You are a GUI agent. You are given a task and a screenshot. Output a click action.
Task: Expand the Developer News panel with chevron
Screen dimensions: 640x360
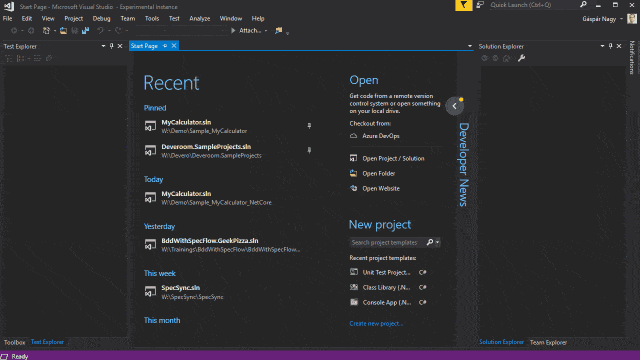(454, 106)
